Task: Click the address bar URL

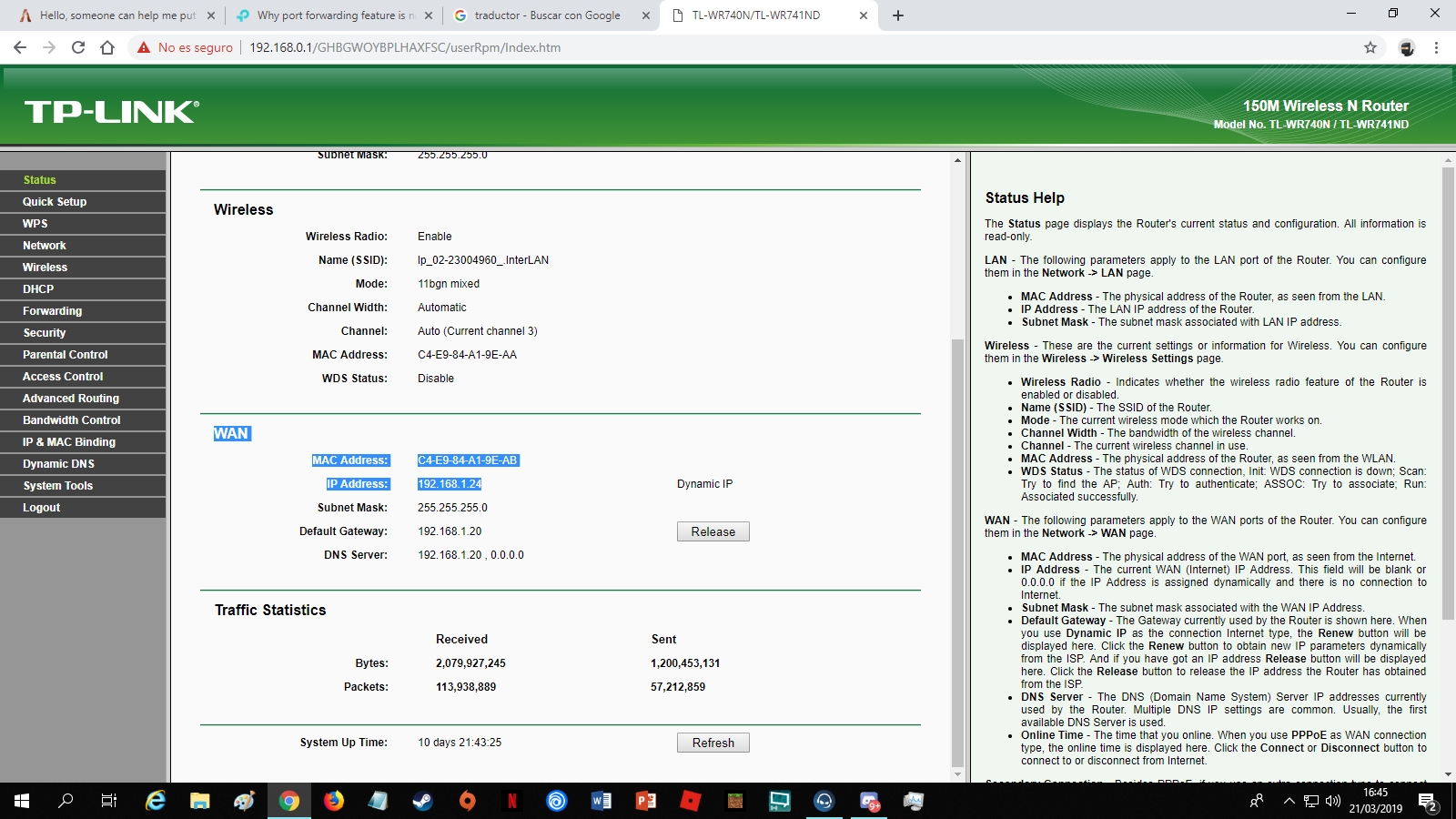Action: [405, 47]
